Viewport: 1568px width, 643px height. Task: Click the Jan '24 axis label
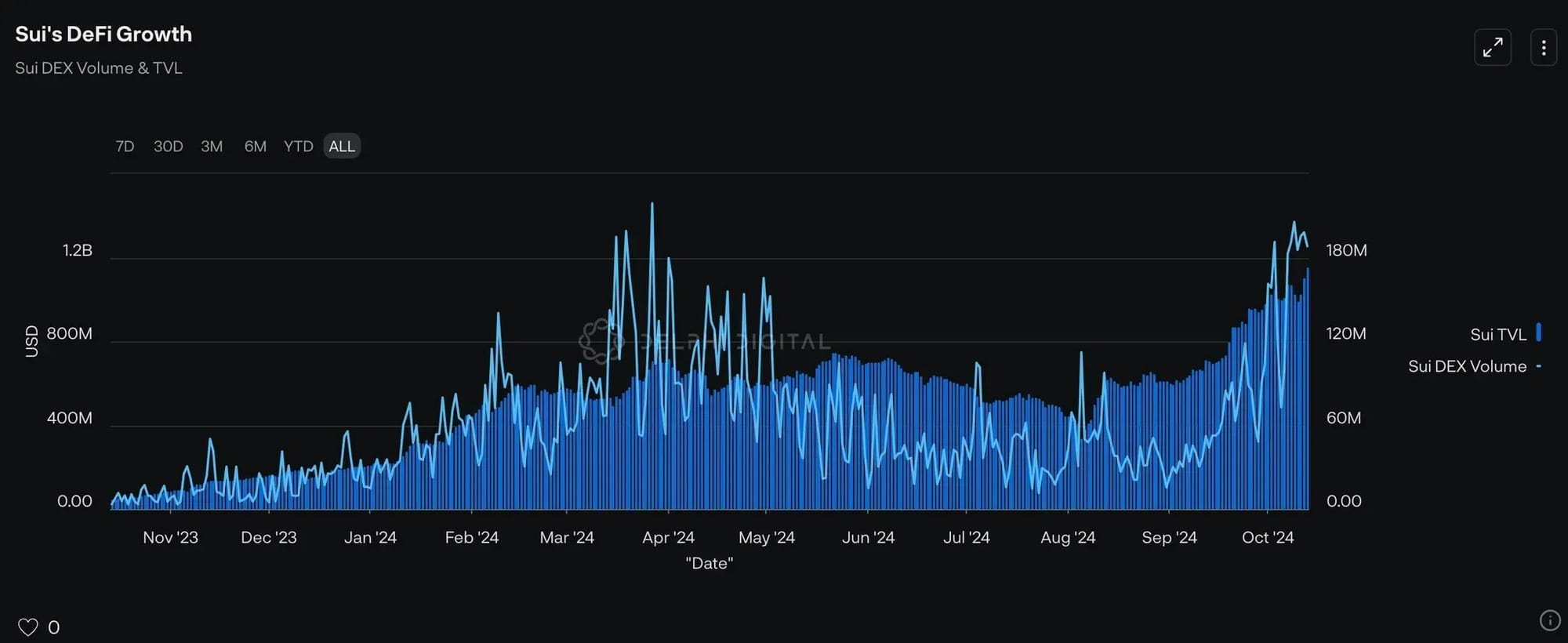(x=370, y=537)
